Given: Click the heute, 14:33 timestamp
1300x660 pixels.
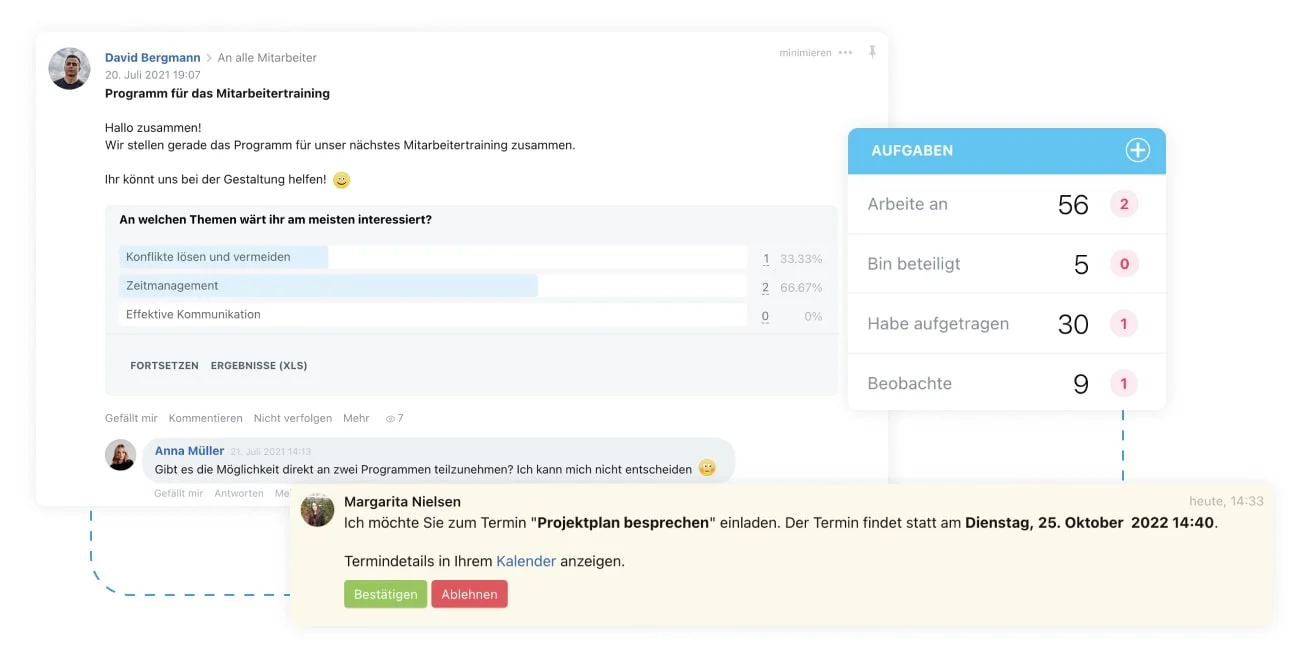Looking at the screenshot, I should pos(1226,501).
